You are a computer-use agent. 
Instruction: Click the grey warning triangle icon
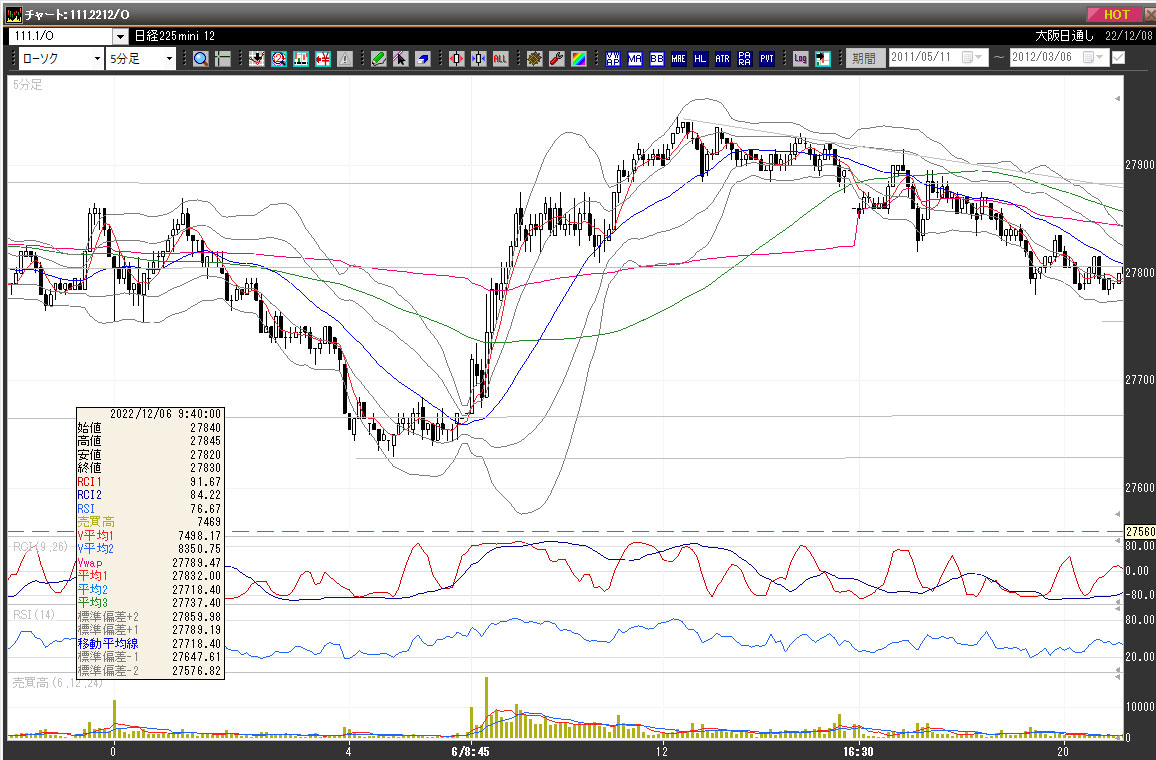[344, 59]
